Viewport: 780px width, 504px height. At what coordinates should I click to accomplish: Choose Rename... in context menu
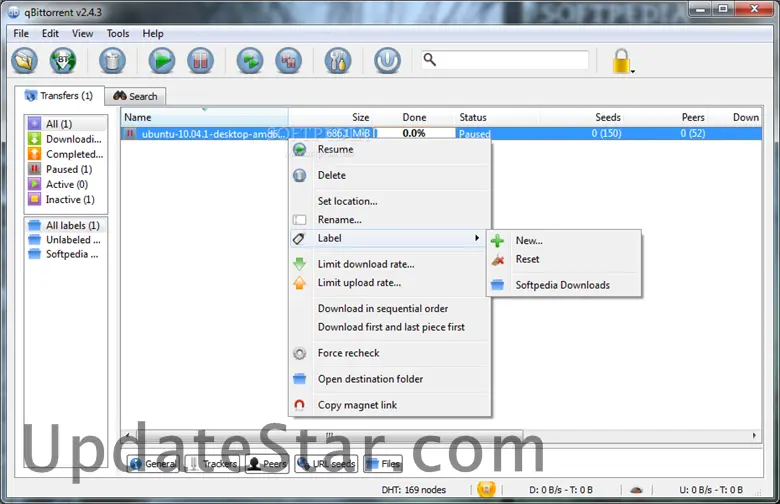tap(390, 219)
